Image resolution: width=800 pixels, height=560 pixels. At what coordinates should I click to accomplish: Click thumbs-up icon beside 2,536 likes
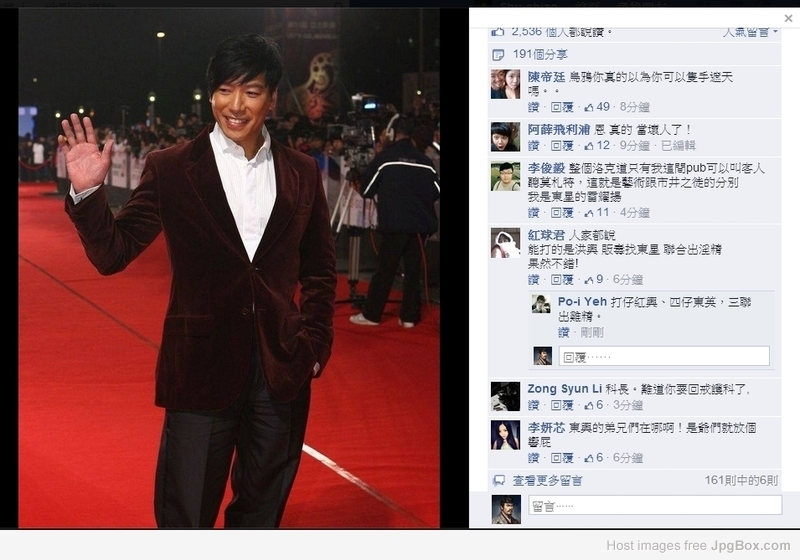[497, 32]
